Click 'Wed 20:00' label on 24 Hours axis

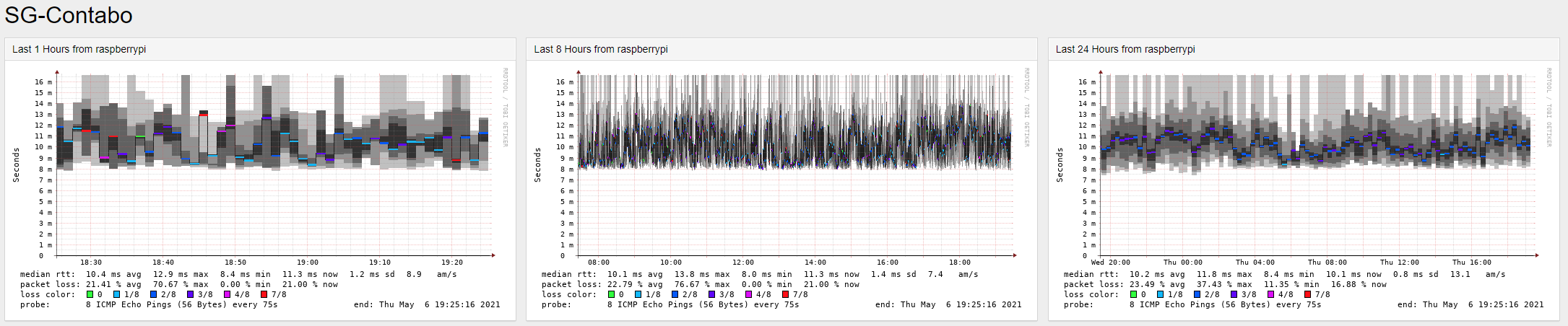click(x=1110, y=263)
